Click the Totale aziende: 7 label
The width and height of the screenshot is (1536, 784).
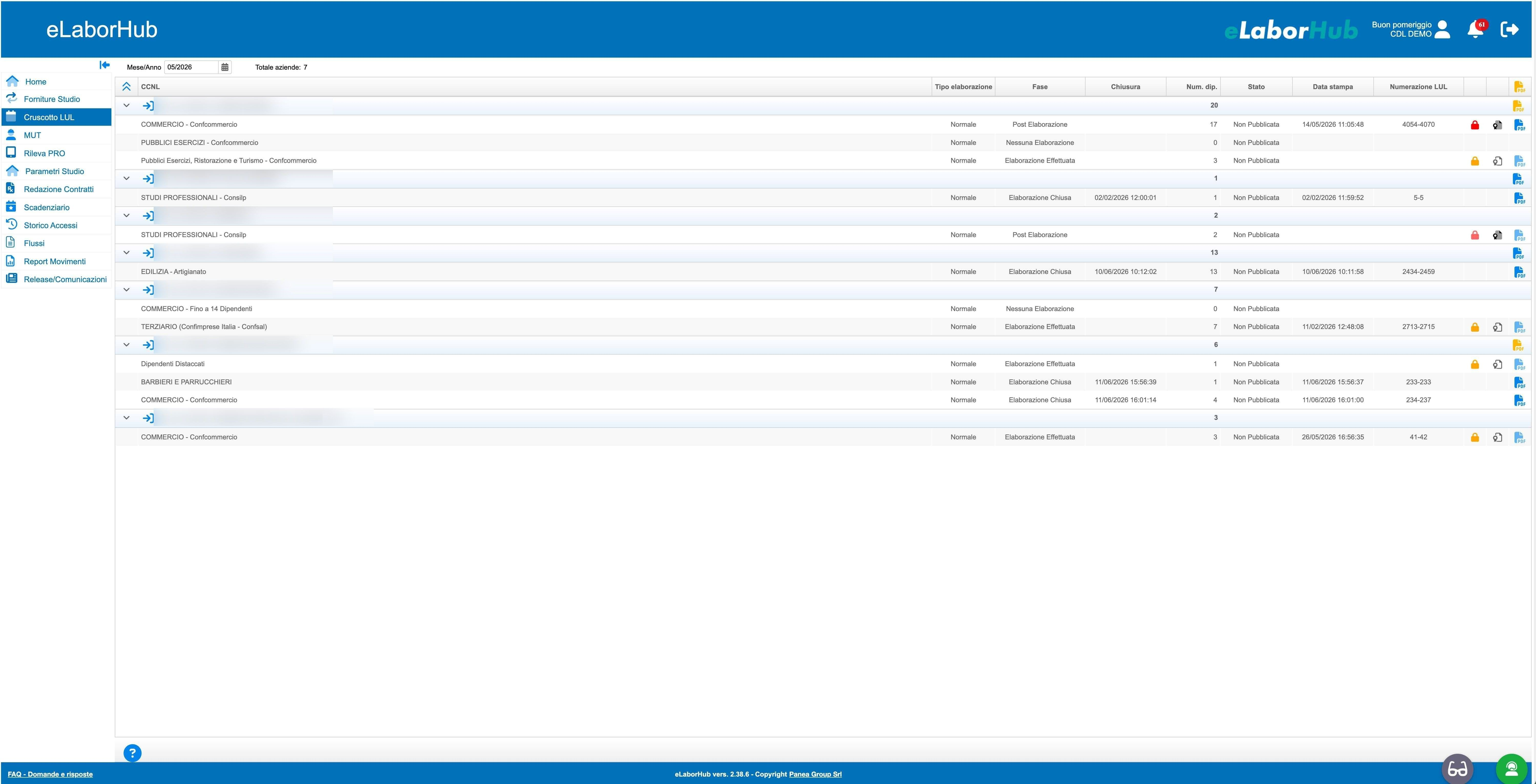[281, 67]
